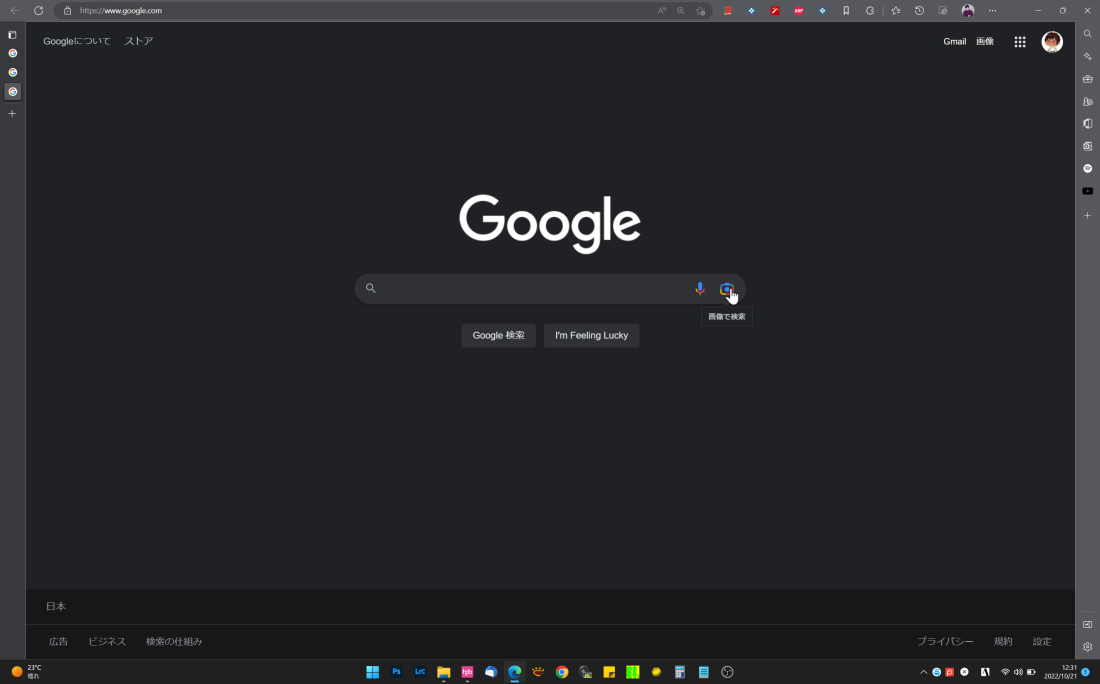The width and height of the screenshot is (1100, 684).
Task: View site information via the lock icon
Action: (x=67, y=11)
